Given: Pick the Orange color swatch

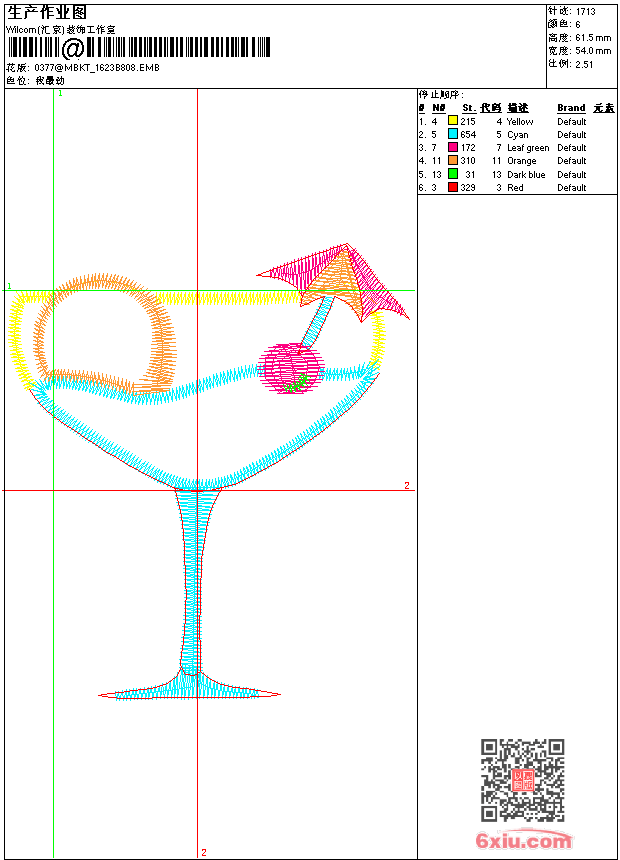Looking at the screenshot, I should (x=453, y=160).
